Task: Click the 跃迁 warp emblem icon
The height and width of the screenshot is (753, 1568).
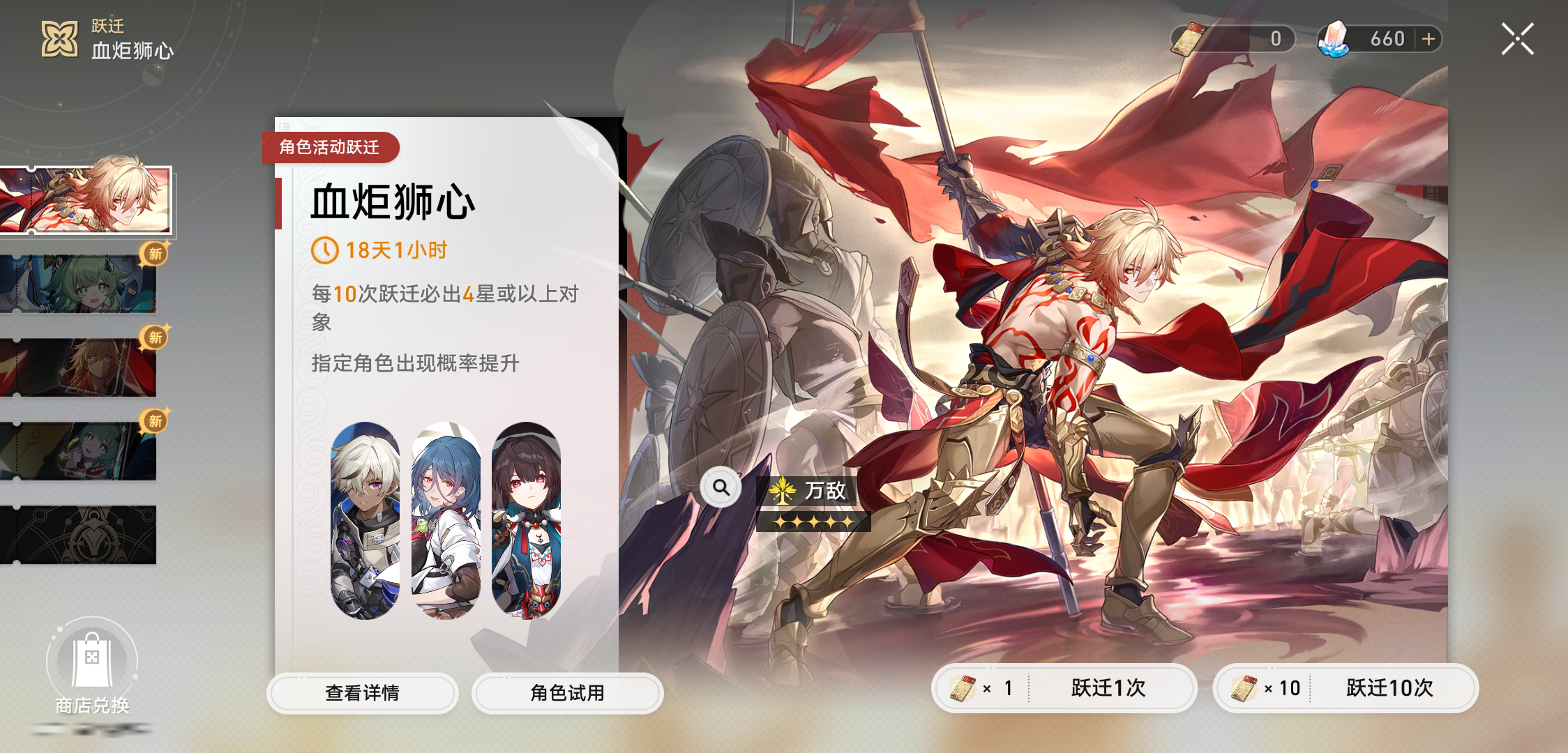Action: click(x=59, y=38)
